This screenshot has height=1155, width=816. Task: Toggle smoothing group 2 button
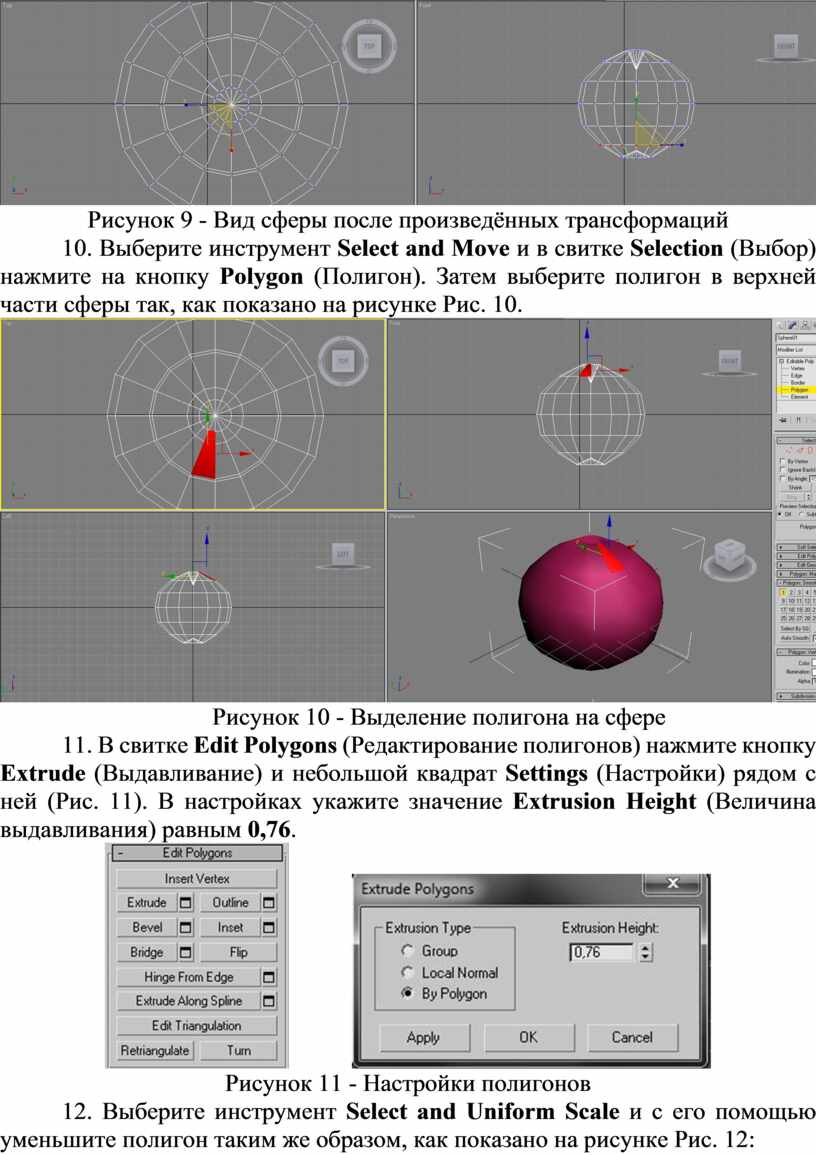(x=791, y=592)
